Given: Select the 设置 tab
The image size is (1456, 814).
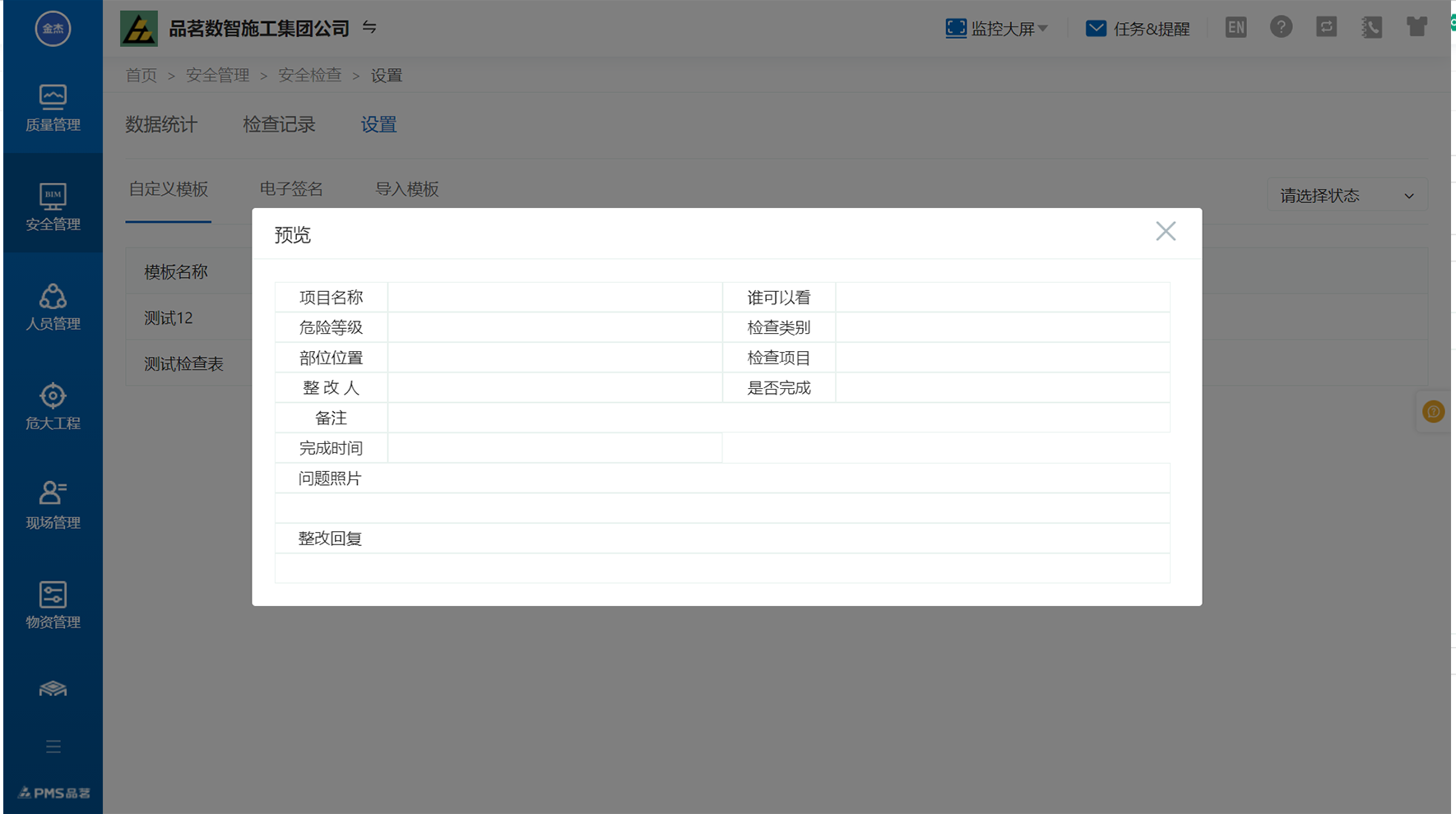Looking at the screenshot, I should pyautogui.click(x=378, y=125).
